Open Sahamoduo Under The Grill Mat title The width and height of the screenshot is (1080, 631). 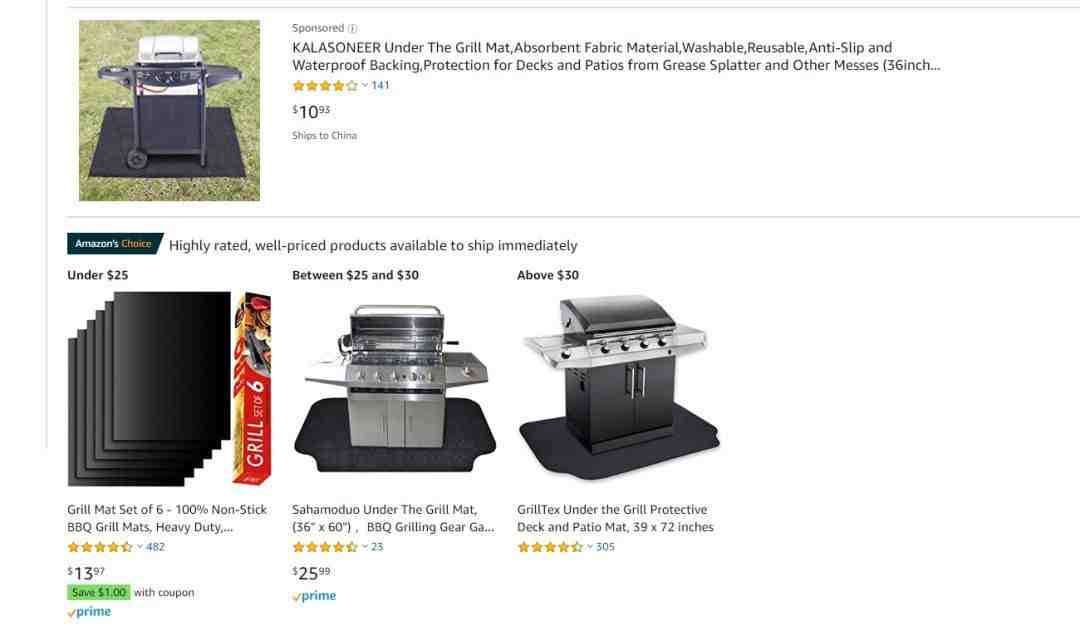click(393, 518)
